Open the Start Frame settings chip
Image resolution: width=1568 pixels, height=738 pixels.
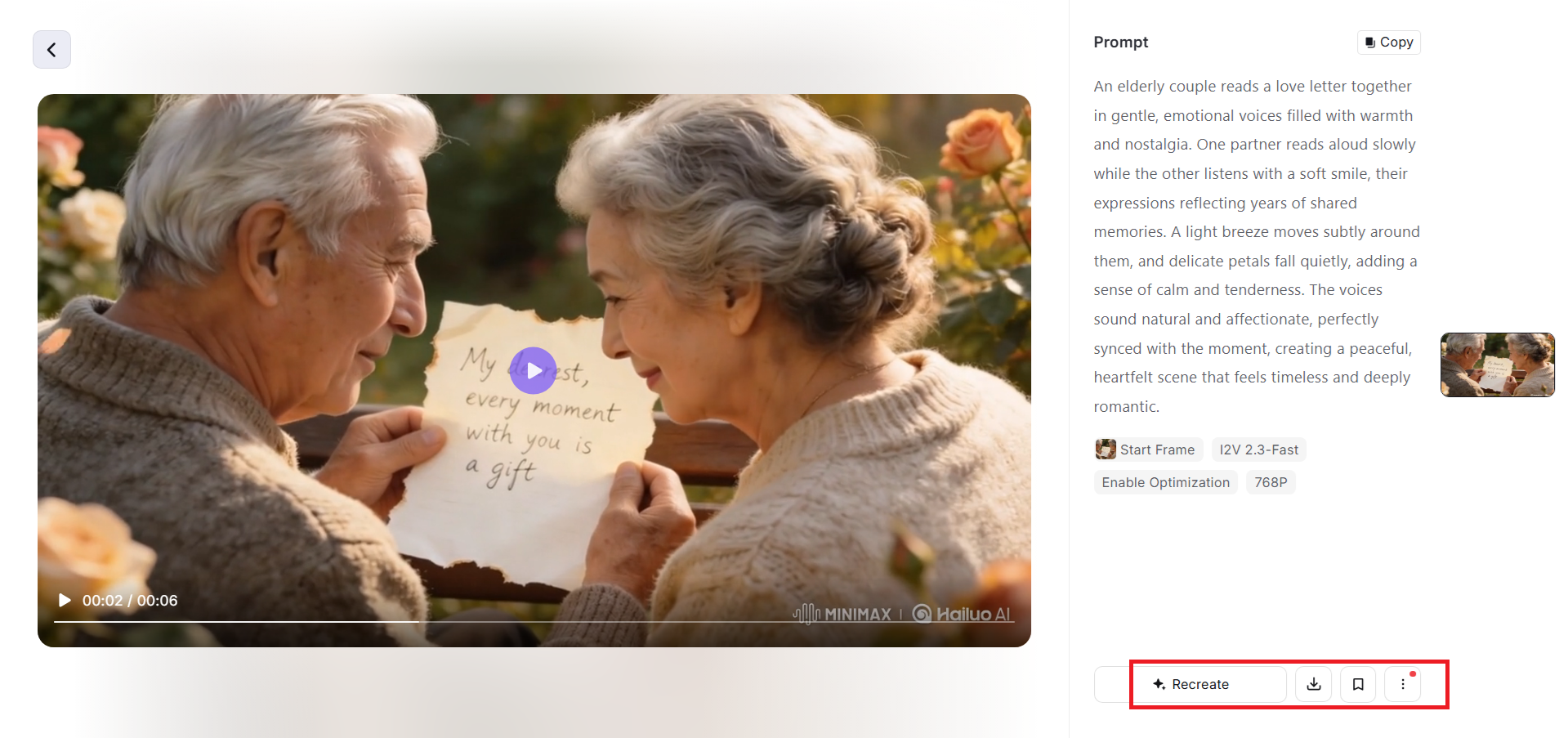(1147, 449)
